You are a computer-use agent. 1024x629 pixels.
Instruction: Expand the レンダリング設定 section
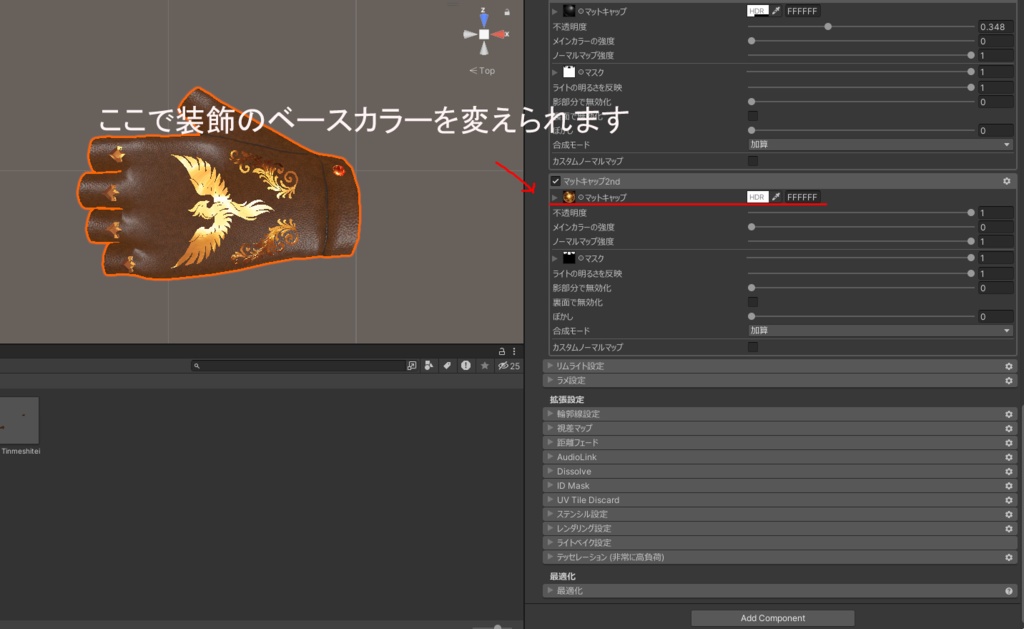point(551,528)
